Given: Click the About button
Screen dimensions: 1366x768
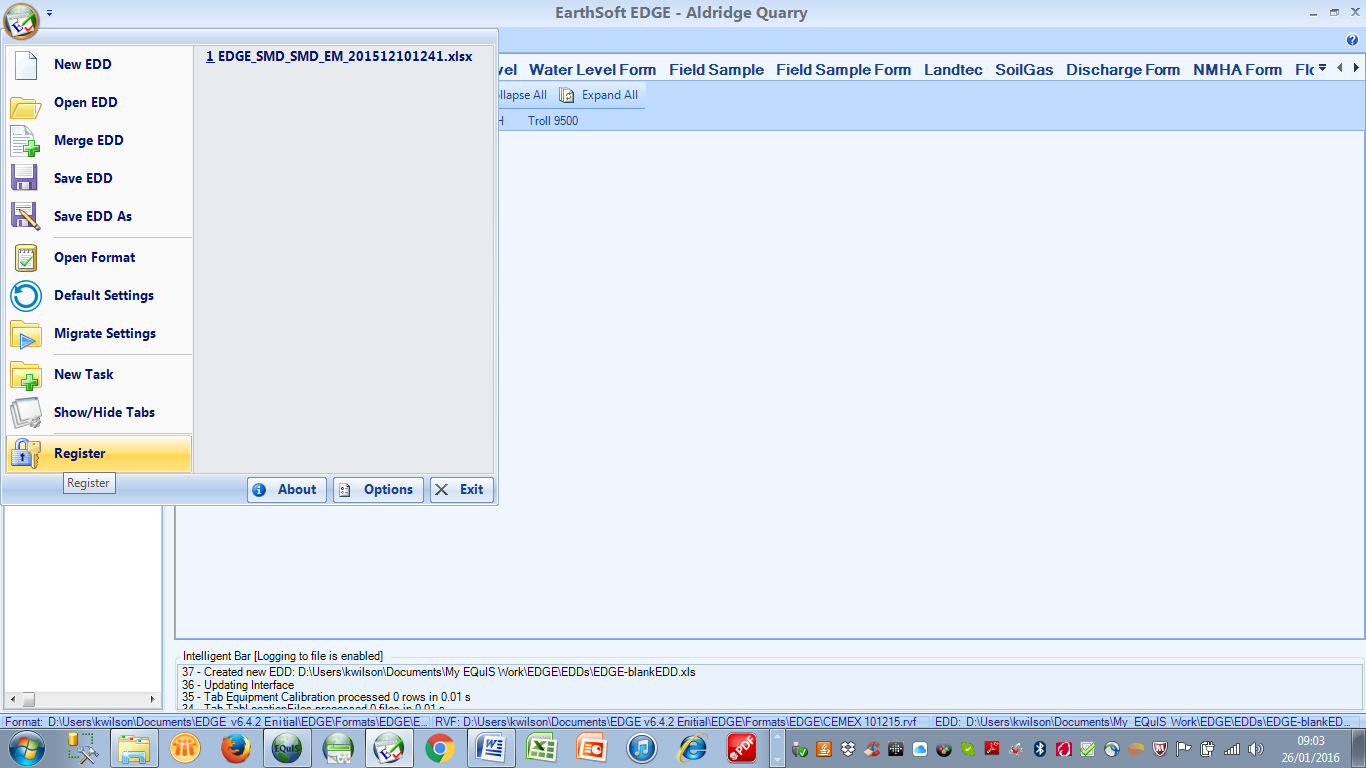Looking at the screenshot, I should tap(287, 490).
